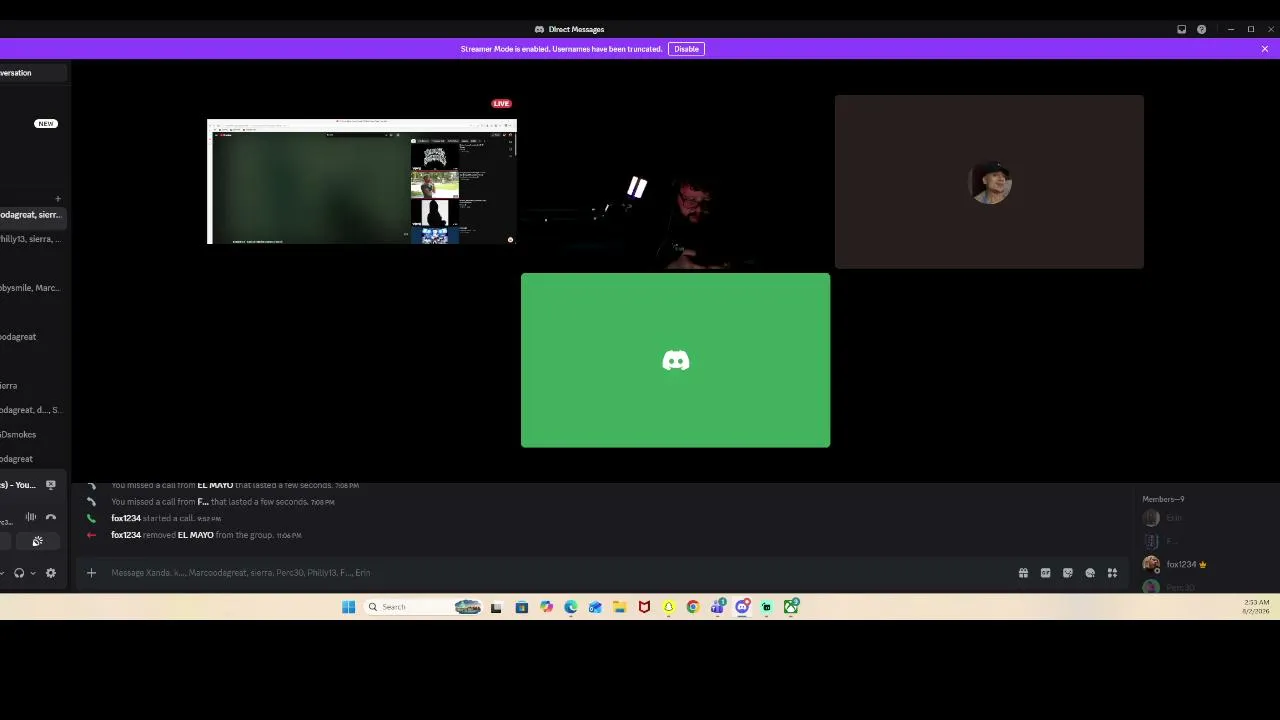Open Microsoft Teams from the taskbar
This screenshot has height=720, width=1280.
(717, 607)
